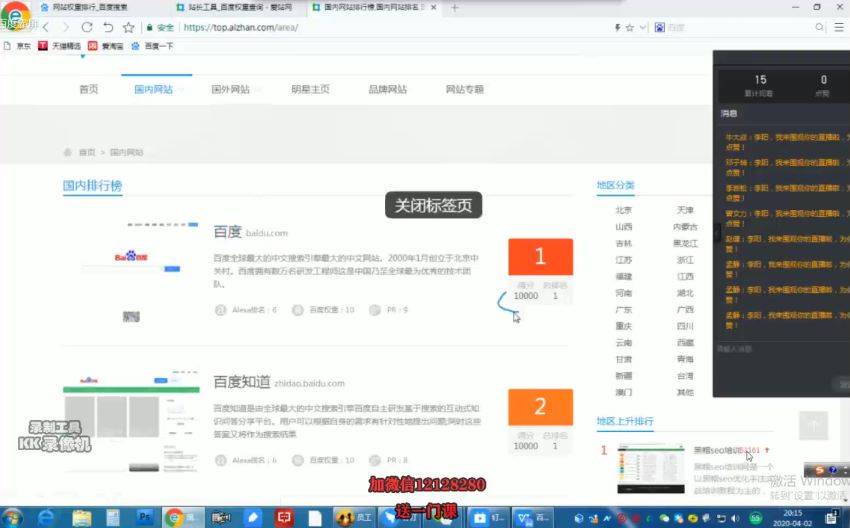The image size is (850, 528).
Task: Open the 京东 bookmark
Action: click(x=17, y=46)
